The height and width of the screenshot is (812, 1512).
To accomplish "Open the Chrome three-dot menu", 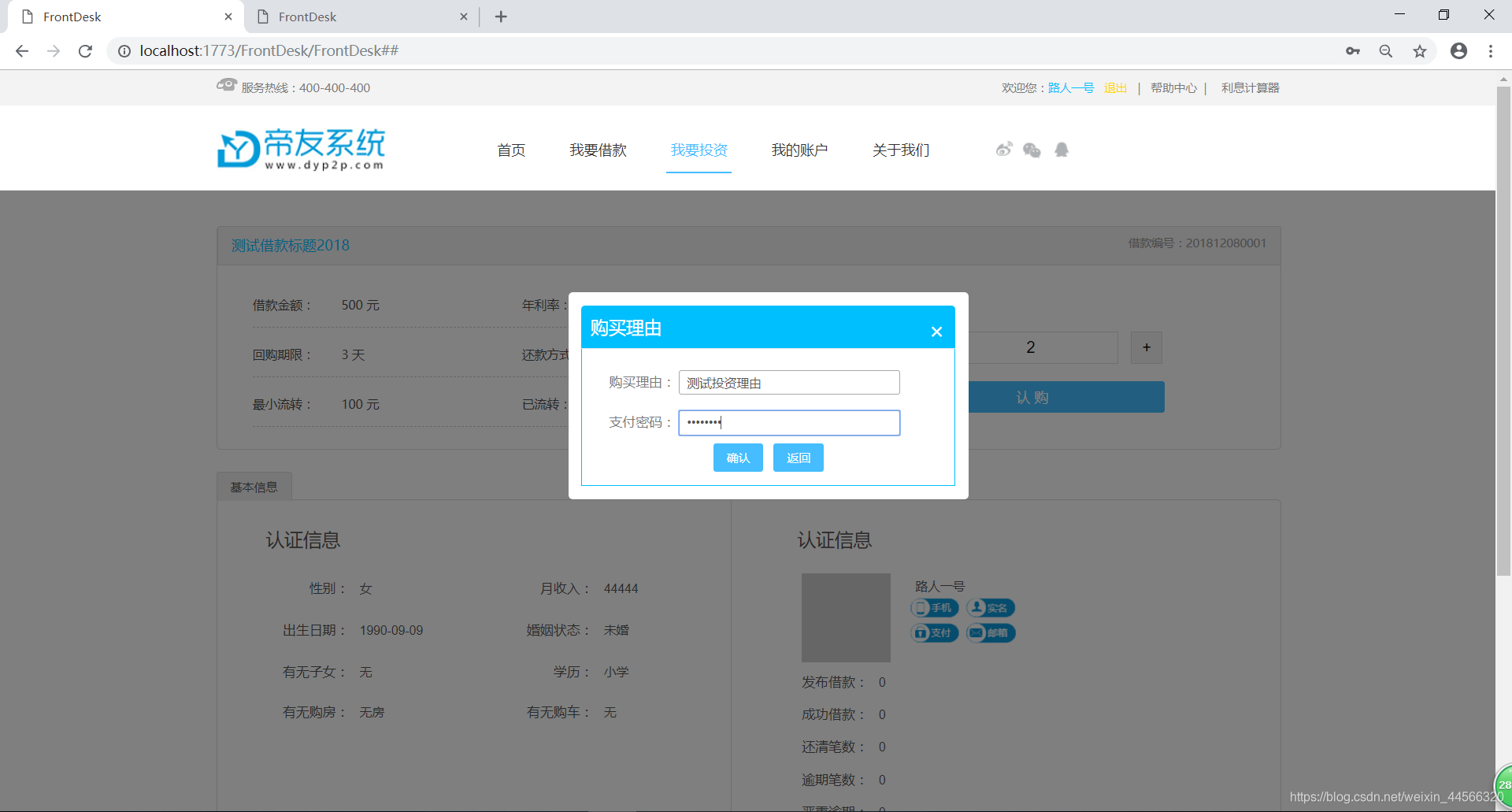I will 1491,51.
